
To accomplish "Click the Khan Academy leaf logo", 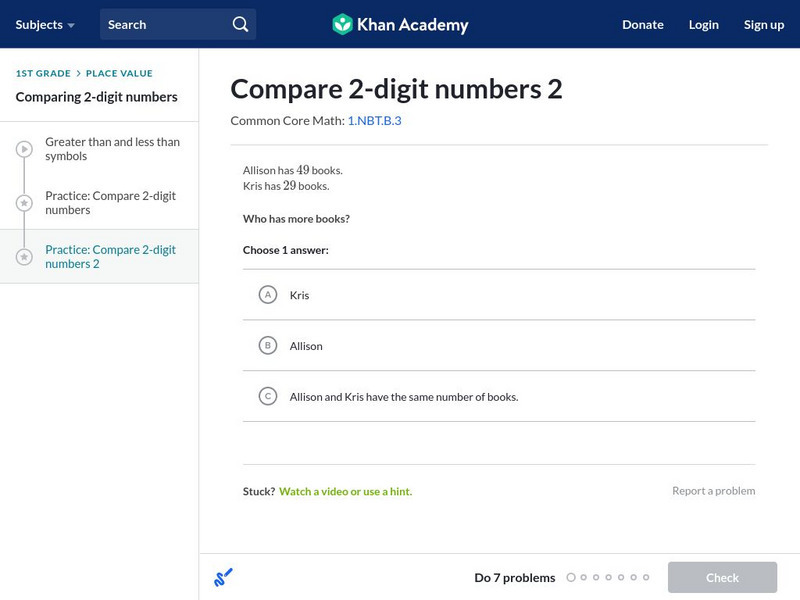I will coord(342,24).
